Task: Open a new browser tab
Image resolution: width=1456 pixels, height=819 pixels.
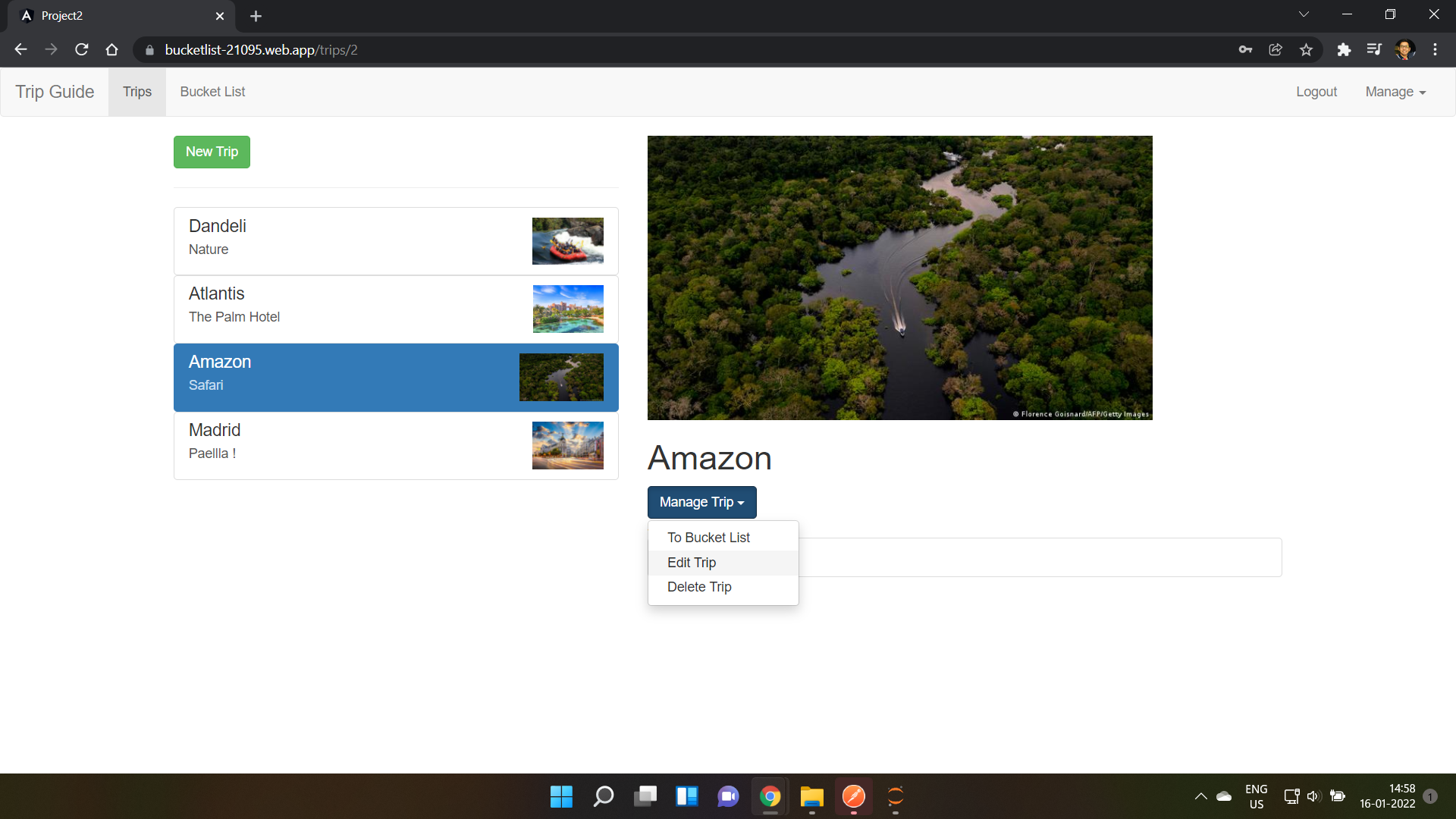Action: coord(256,16)
